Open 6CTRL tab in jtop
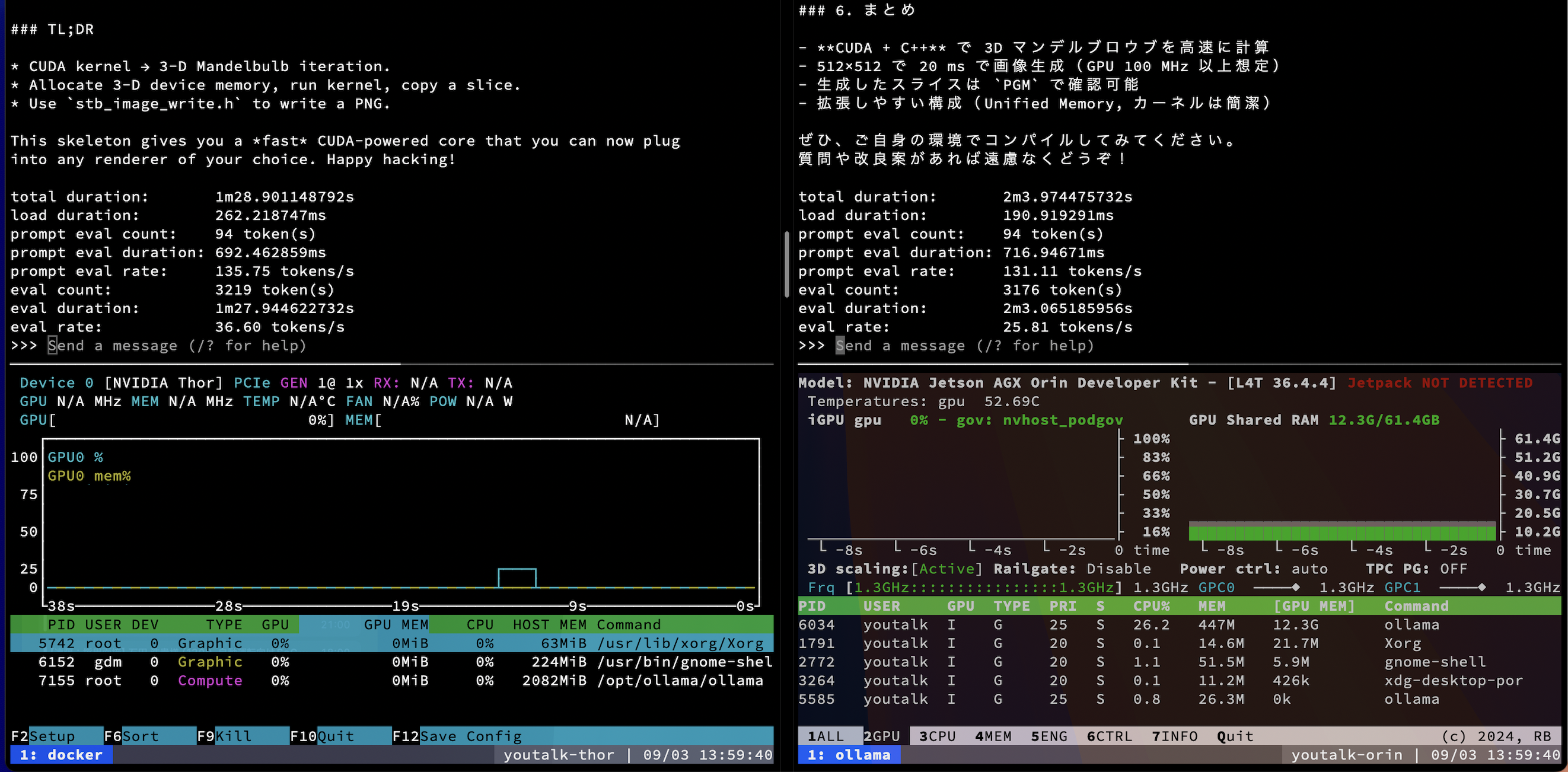Viewport: 1568px width, 772px height. coord(1110,736)
